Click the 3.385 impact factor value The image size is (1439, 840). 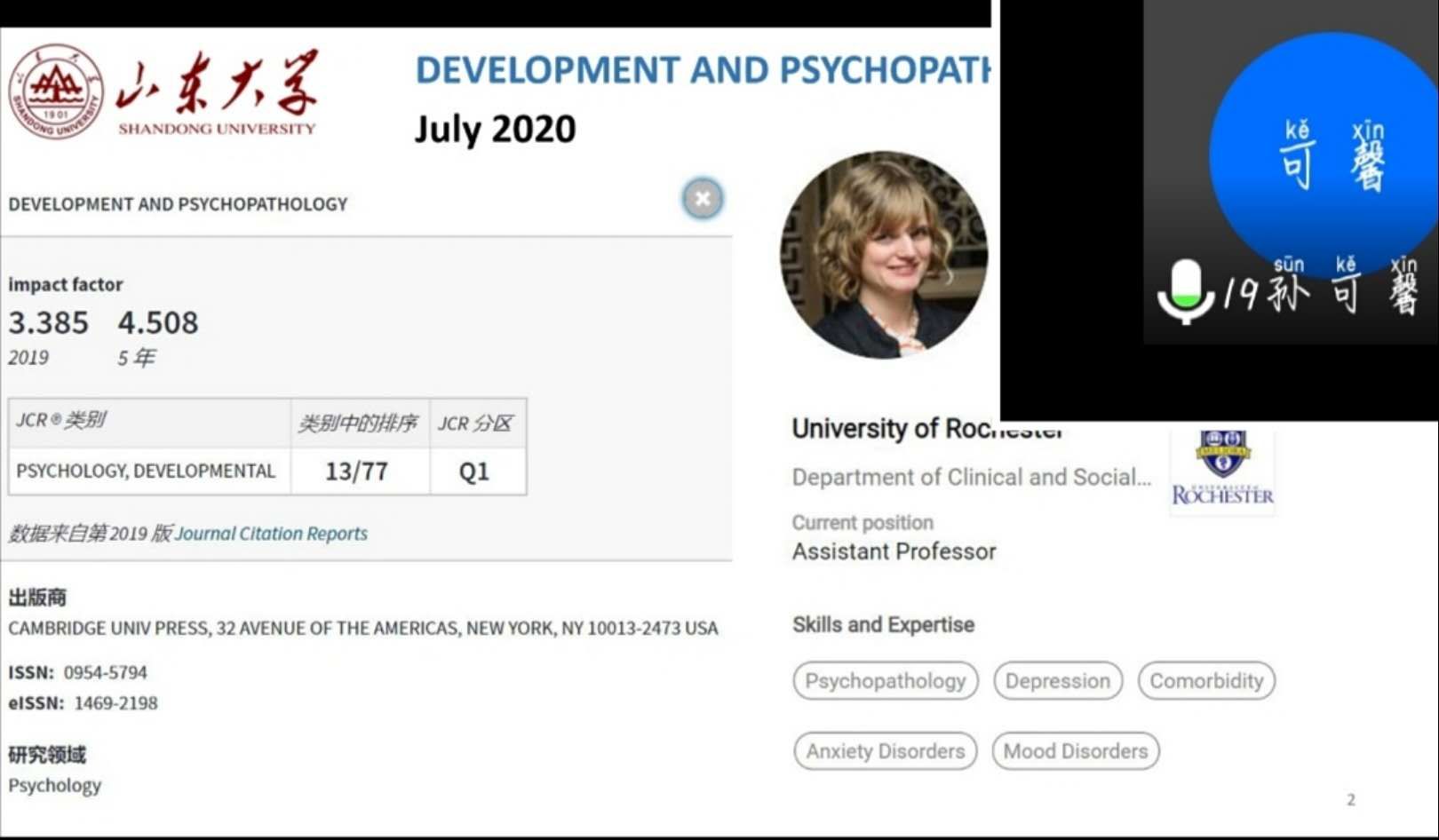[49, 322]
